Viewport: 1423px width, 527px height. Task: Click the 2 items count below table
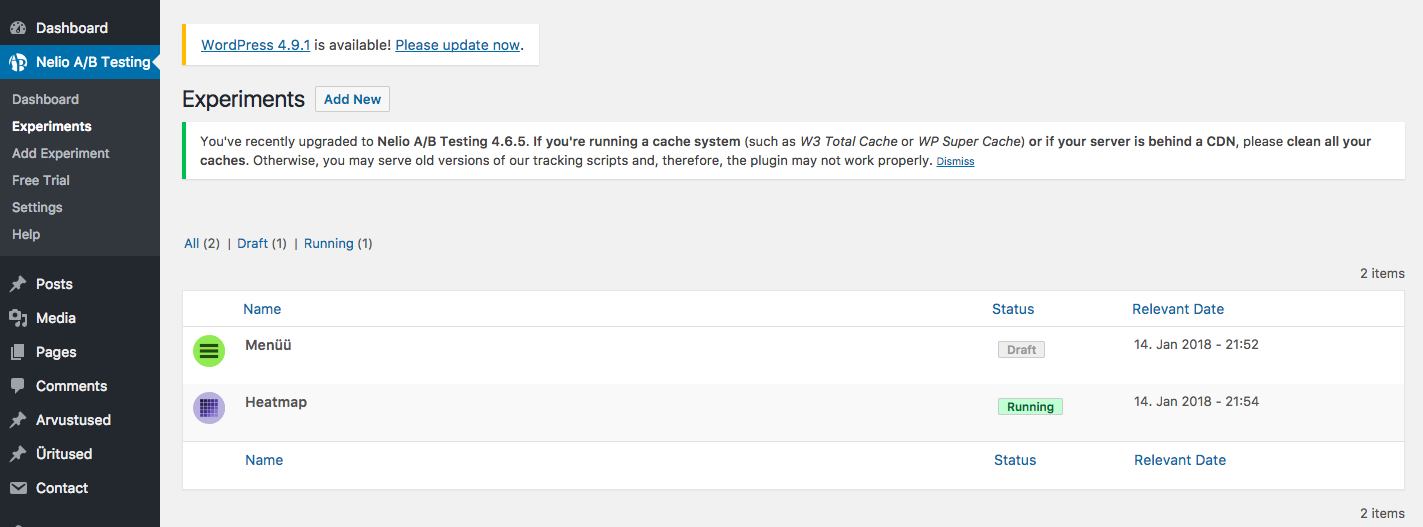coord(1382,513)
